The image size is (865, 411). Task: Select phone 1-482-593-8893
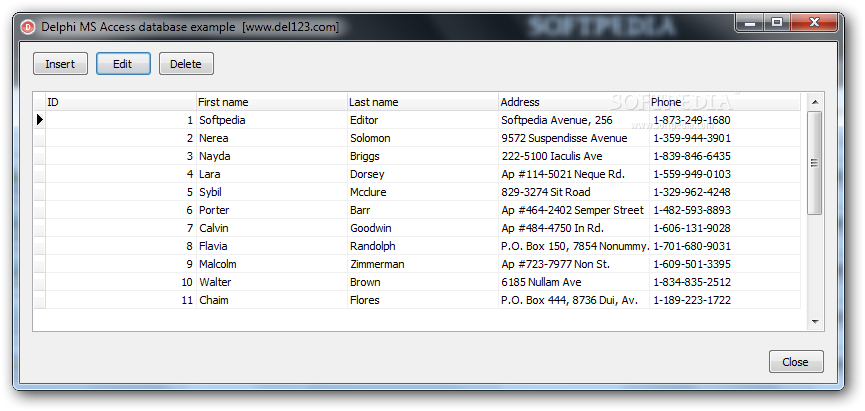click(725, 210)
